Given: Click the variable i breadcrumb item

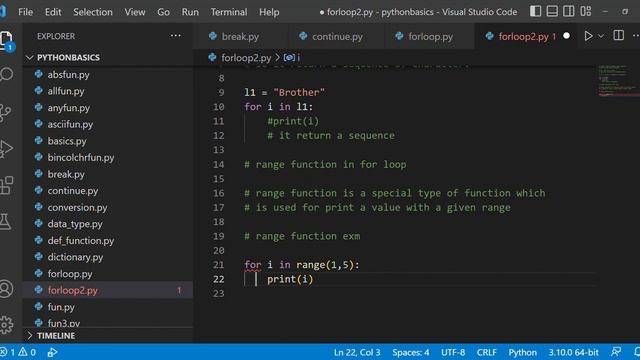Looking at the screenshot, I should [x=292, y=58].
